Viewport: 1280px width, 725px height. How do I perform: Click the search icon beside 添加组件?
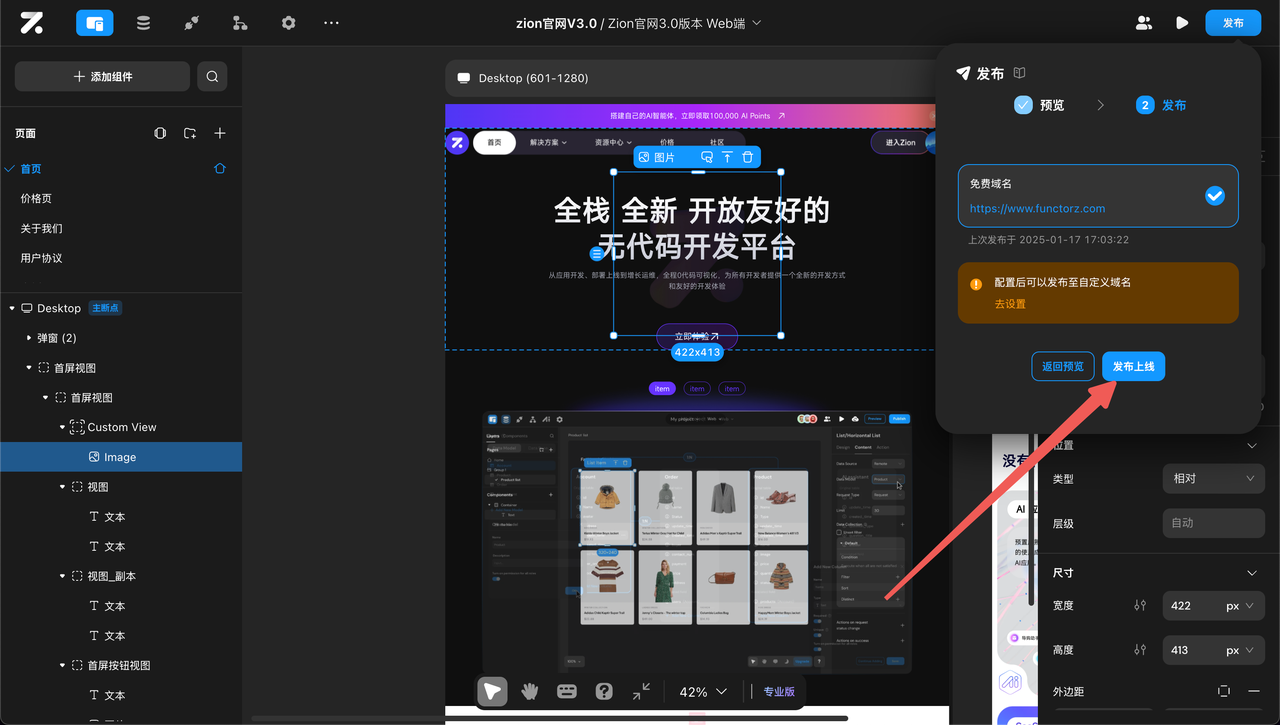tap(212, 76)
